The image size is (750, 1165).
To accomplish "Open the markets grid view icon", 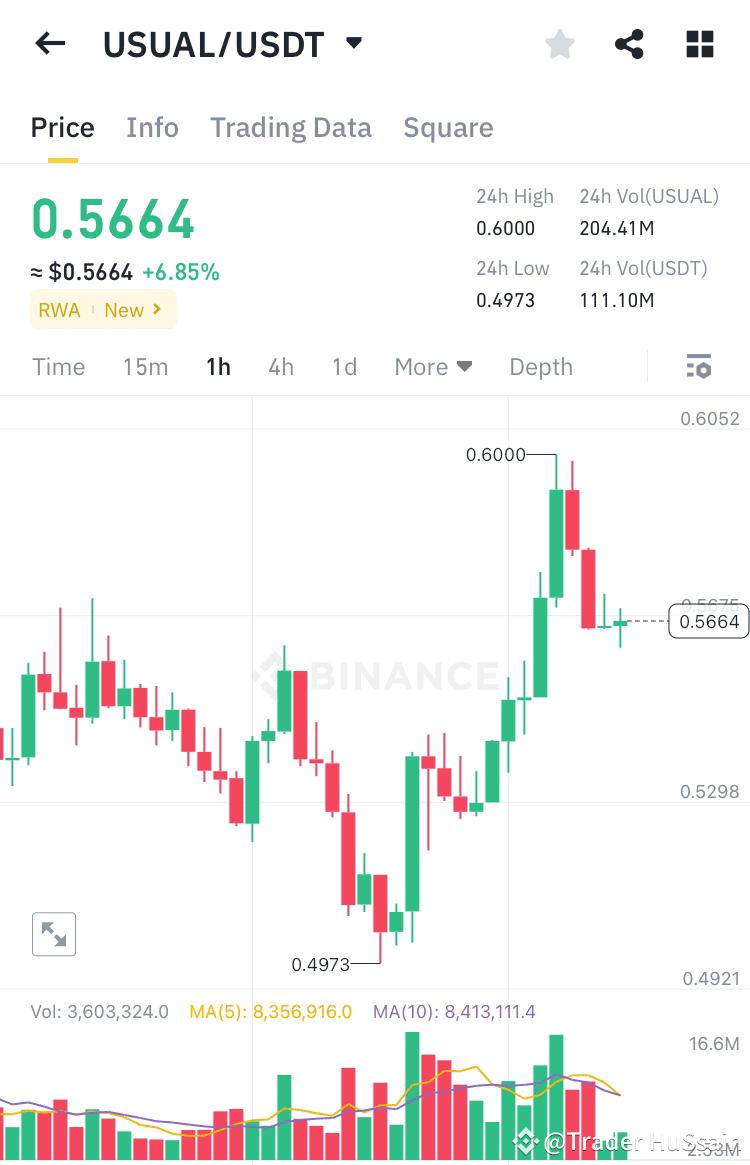I will coord(699,43).
